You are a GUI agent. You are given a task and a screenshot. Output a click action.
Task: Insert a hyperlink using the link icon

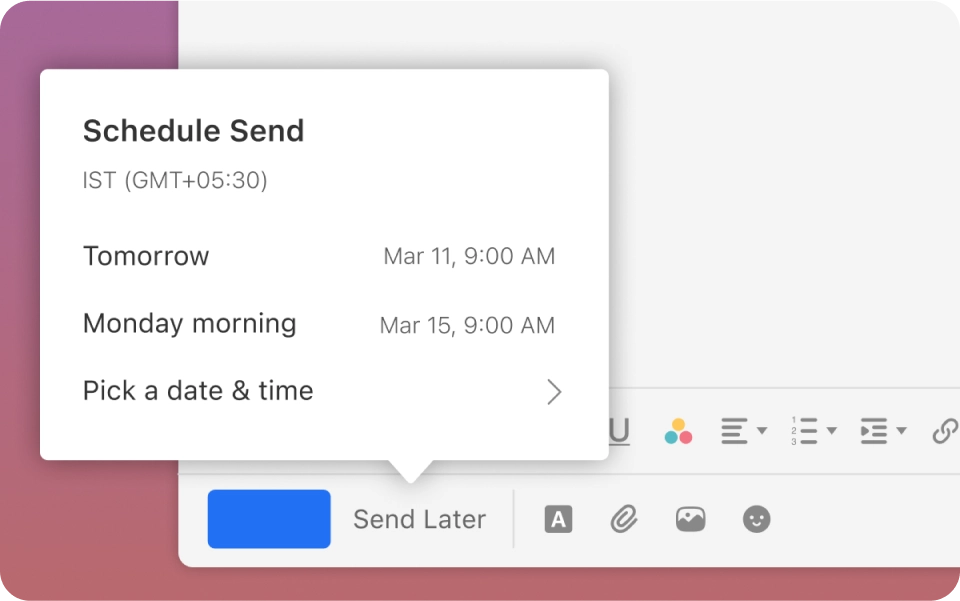(x=944, y=431)
